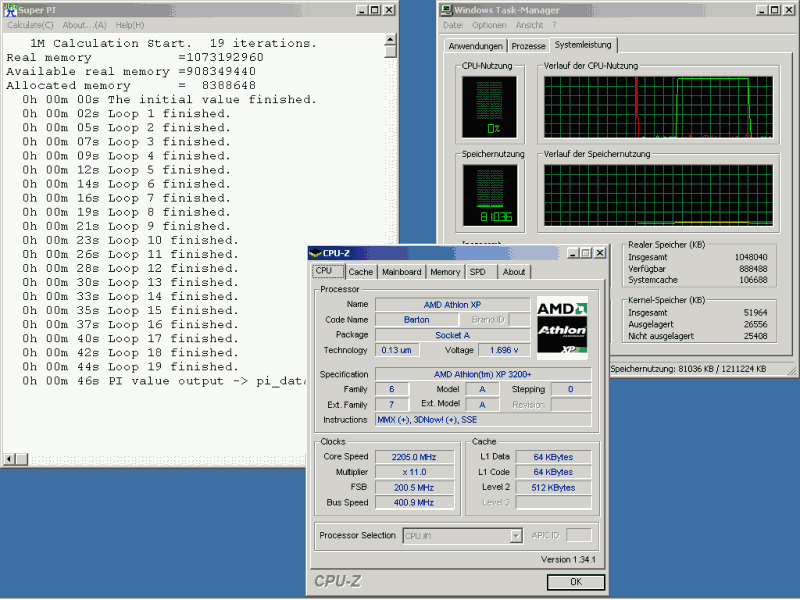Click the 'Loop 19 finished' line in Super PI
The width and height of the screenshot is (800, 600).
[130, 367]
